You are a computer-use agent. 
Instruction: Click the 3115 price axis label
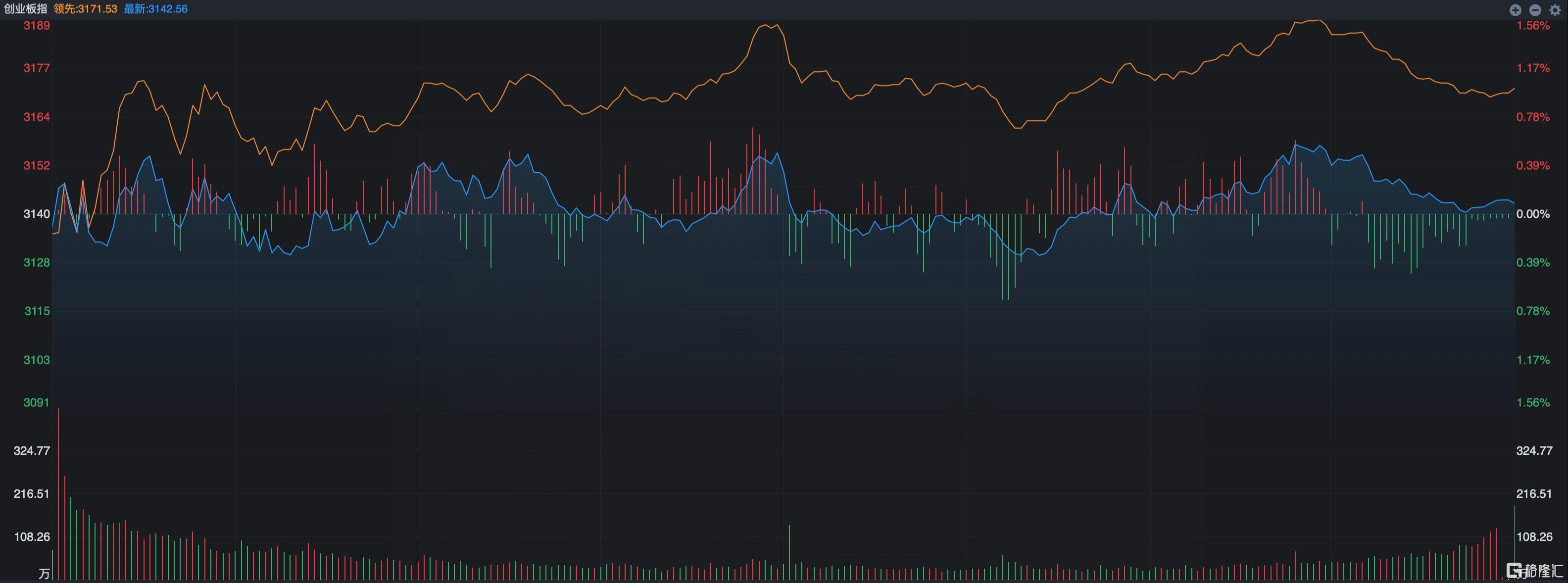click(x=37, y=311)
